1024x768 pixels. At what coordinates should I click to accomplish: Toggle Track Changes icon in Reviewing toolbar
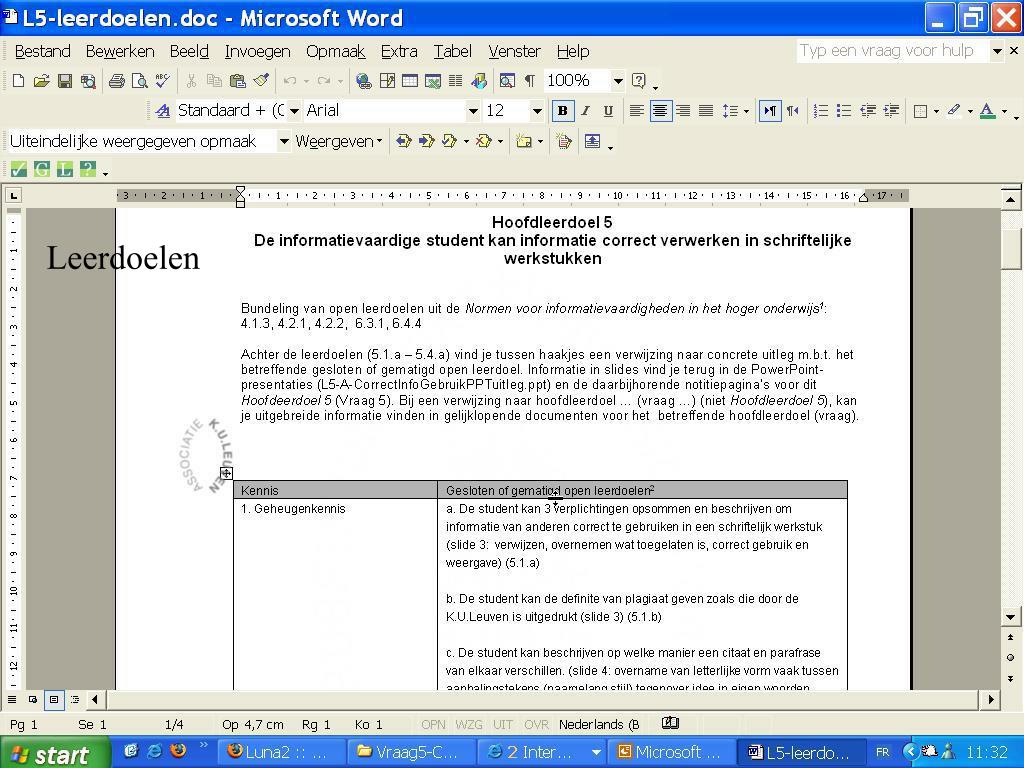[x=564, y=141]
